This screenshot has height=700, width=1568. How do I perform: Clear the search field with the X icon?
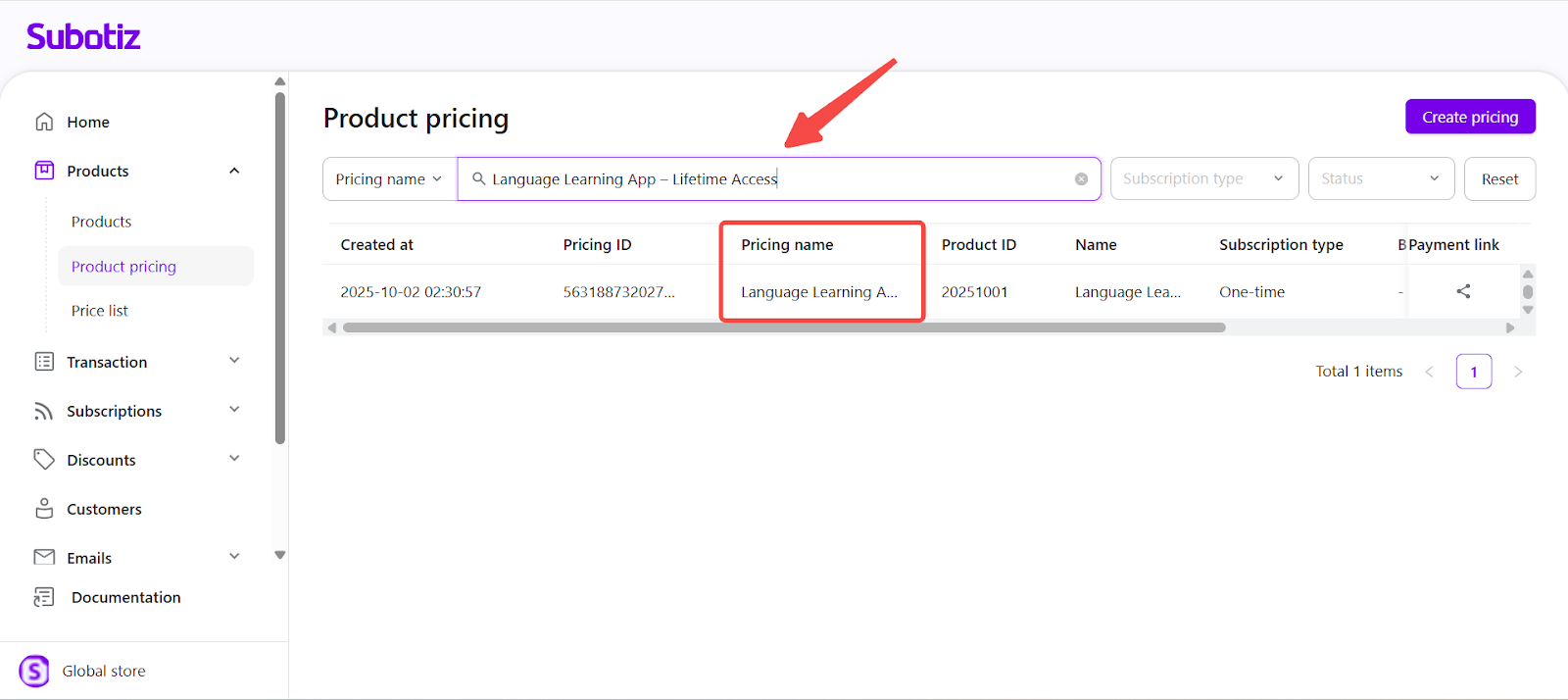(x=1081, y=179)
